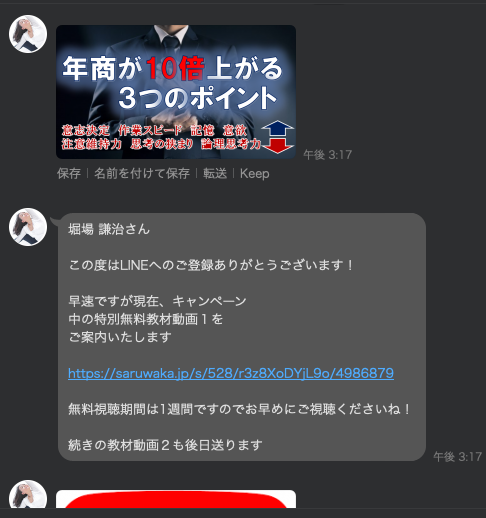Click the red 10倍 text in banner
This screenshot has height=518, width=486.
(175, 68)
